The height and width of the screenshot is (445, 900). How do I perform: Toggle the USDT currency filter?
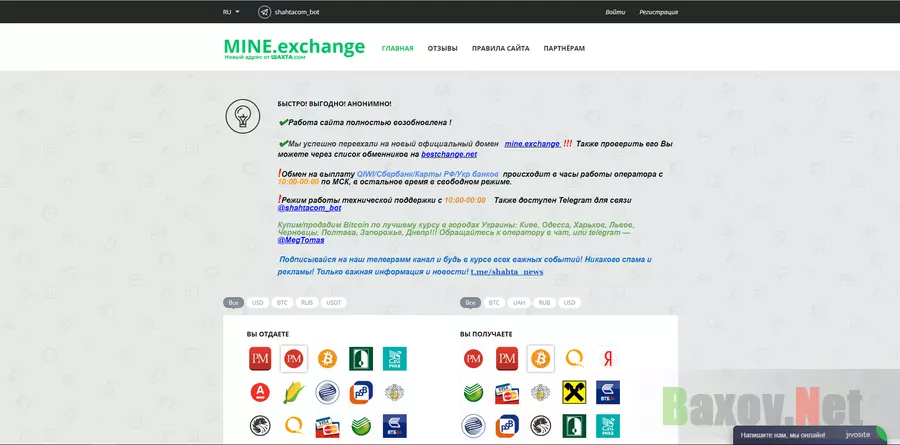(x=333, y=303)
